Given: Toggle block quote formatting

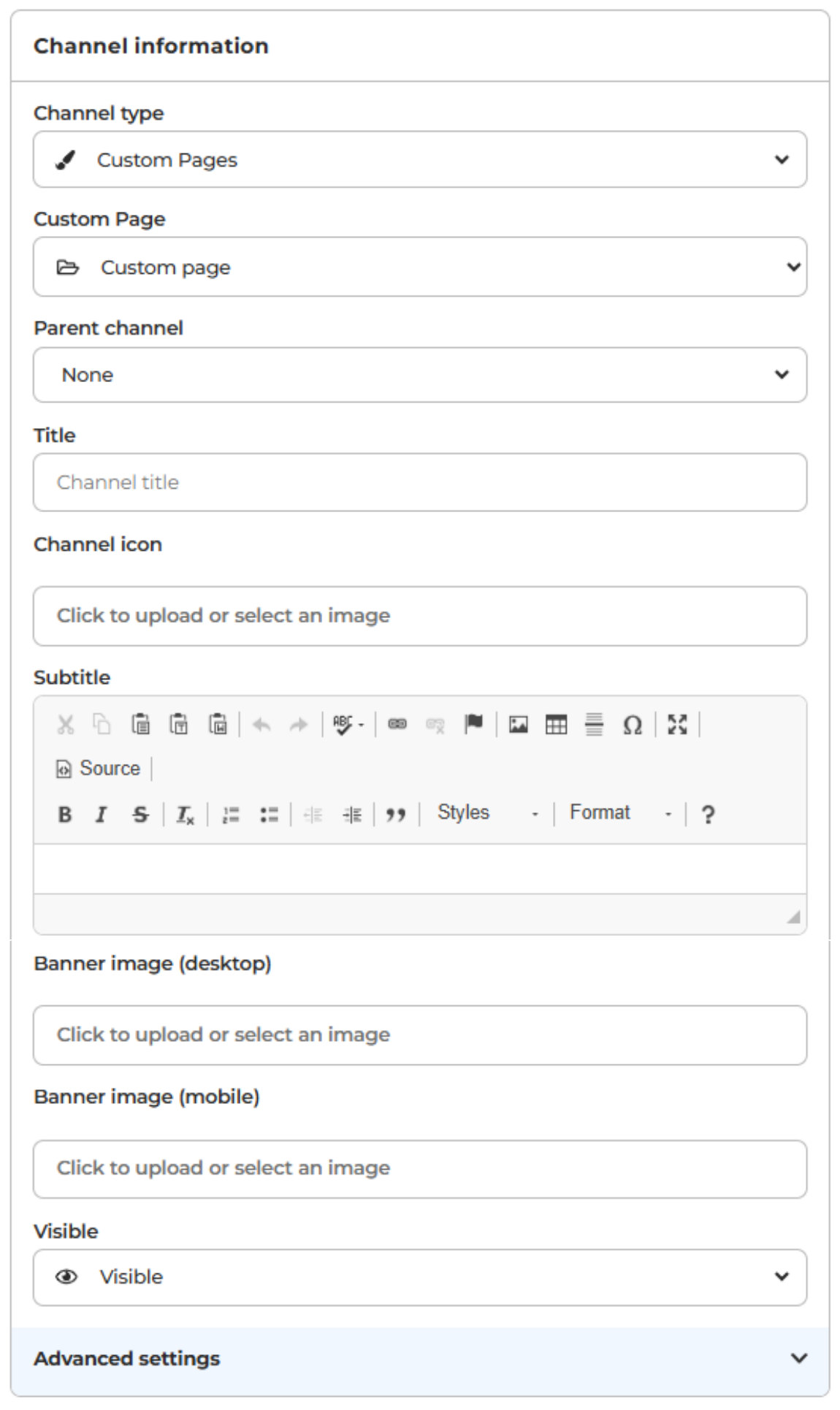Looking at the screenshot, I should [396, 815].
